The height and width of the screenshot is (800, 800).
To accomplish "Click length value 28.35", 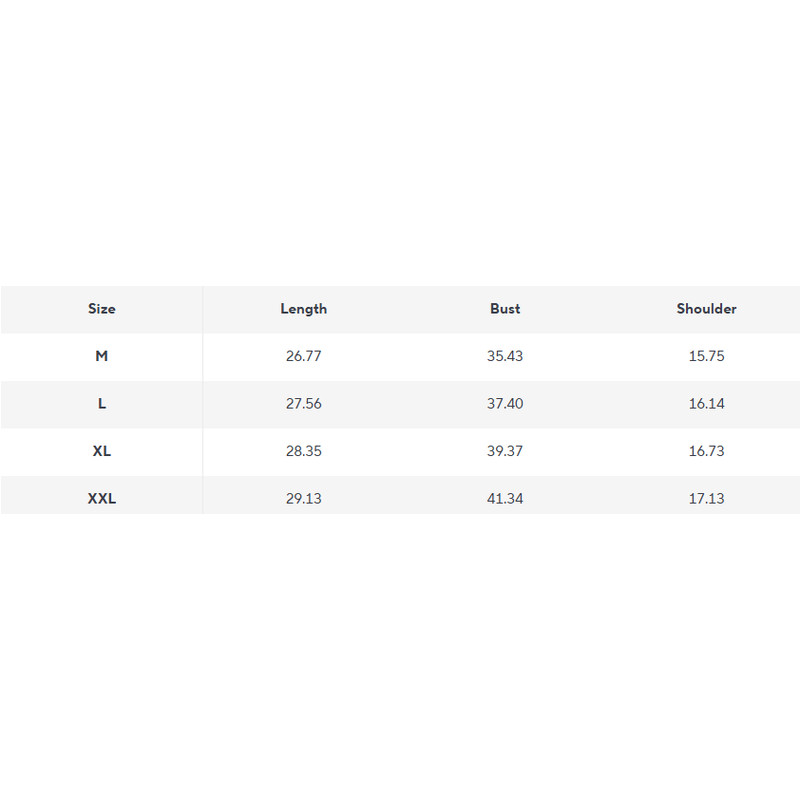I will [x=303, y=451].
